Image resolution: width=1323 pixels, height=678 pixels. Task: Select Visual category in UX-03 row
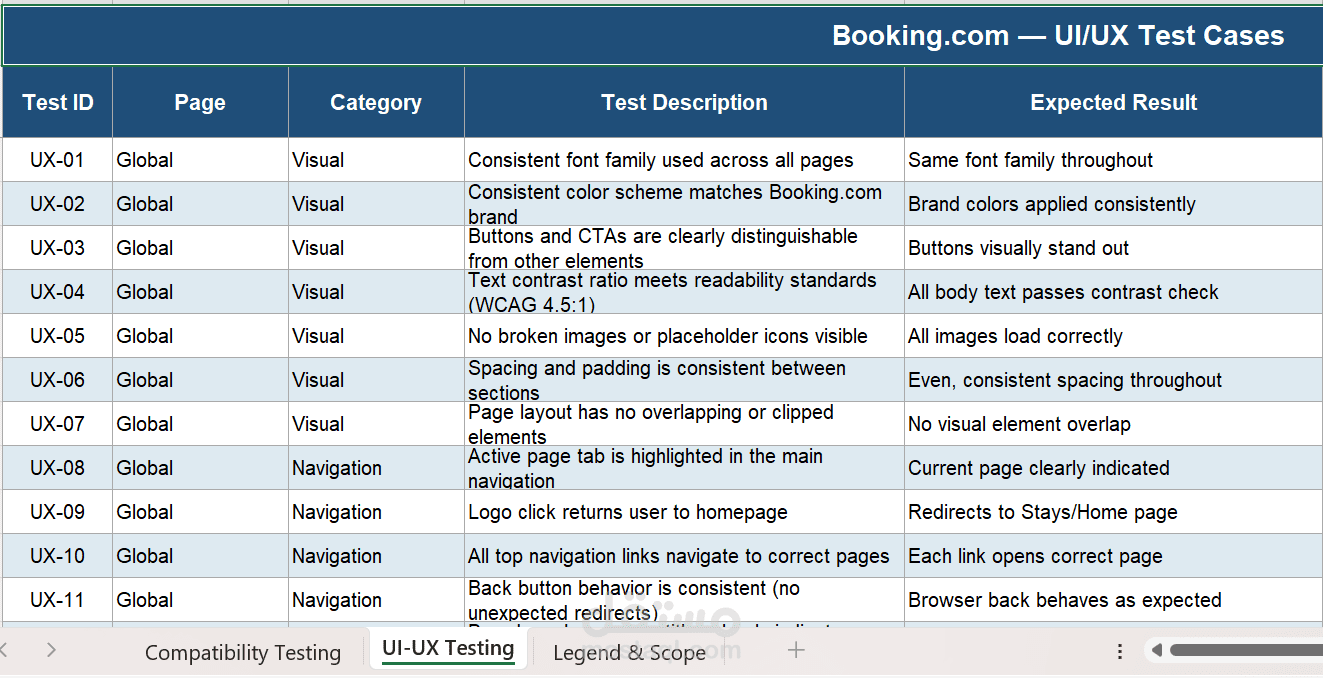pos(376,248)
